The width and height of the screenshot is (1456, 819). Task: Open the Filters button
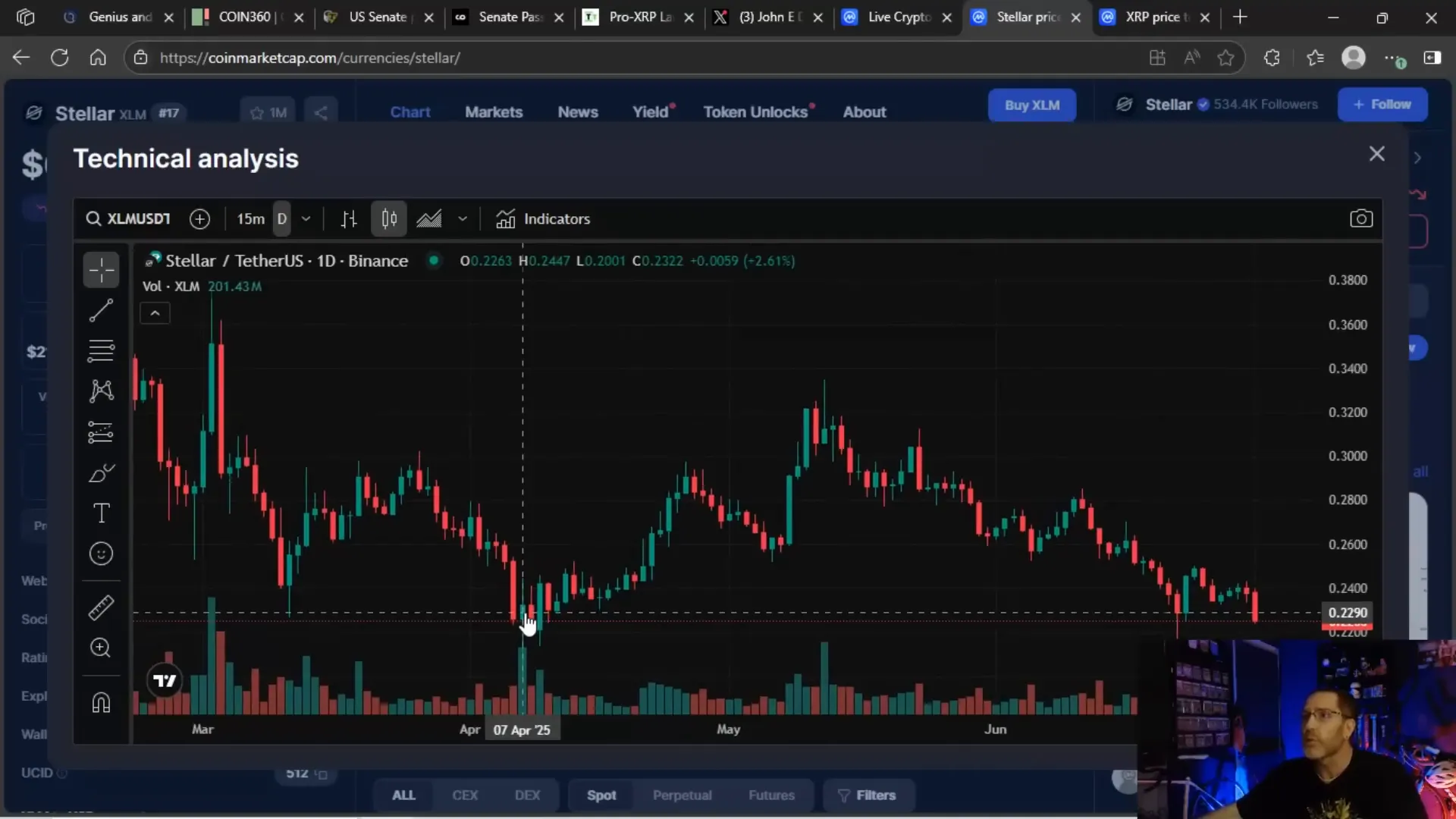tap(868, 795)
